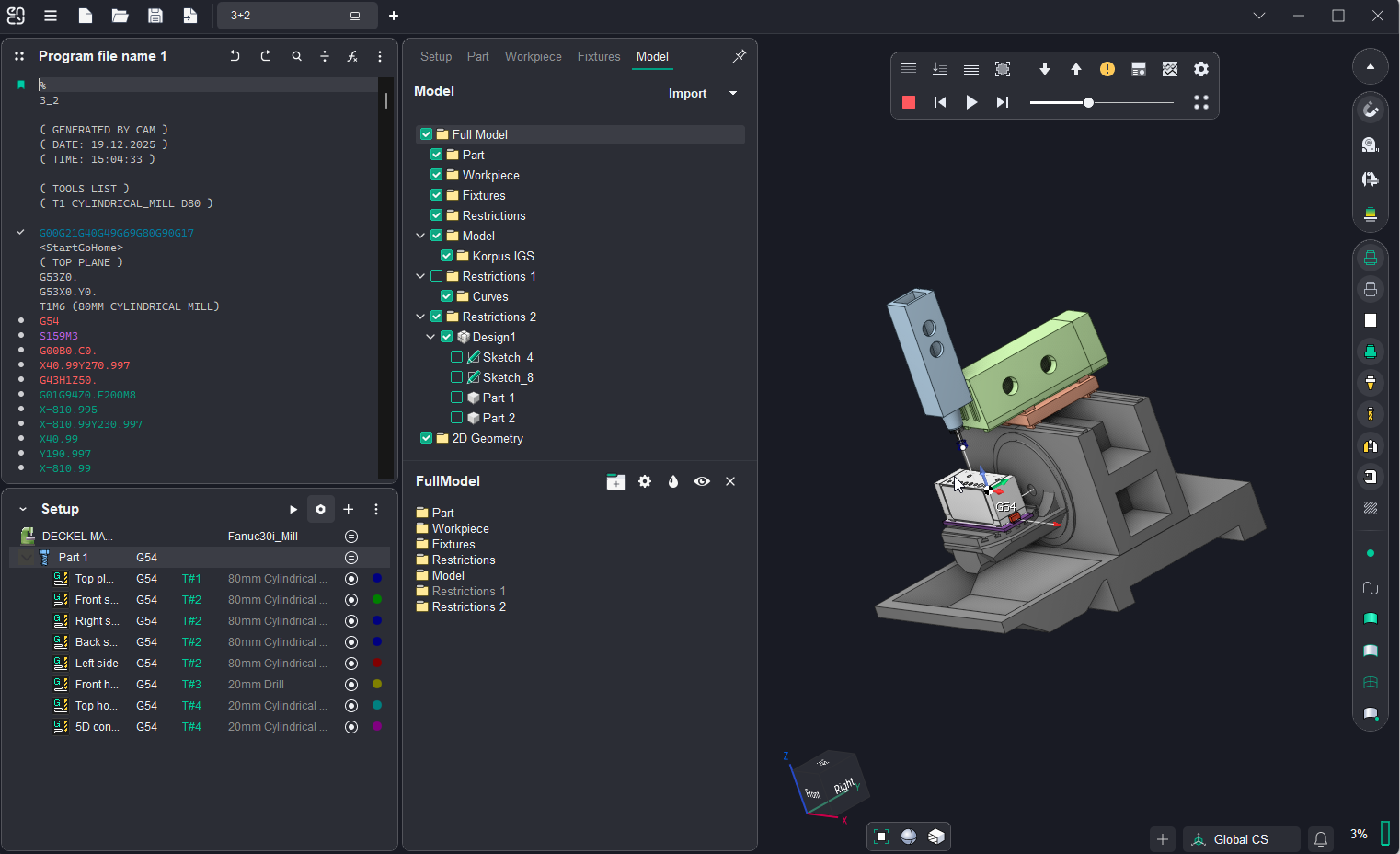Click the notification bell icon

pos(1321,839)
